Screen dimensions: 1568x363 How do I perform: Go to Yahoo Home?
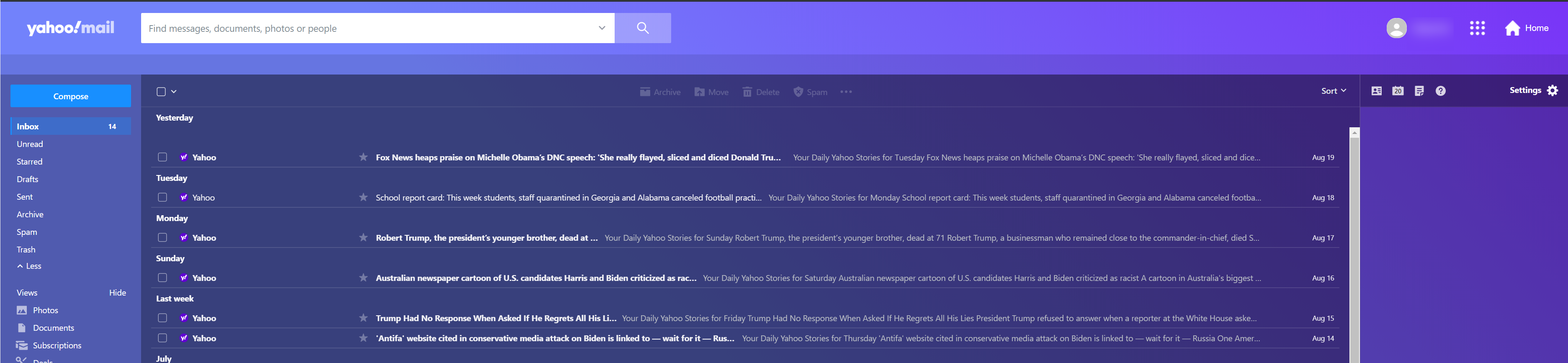click(1527, 28)
